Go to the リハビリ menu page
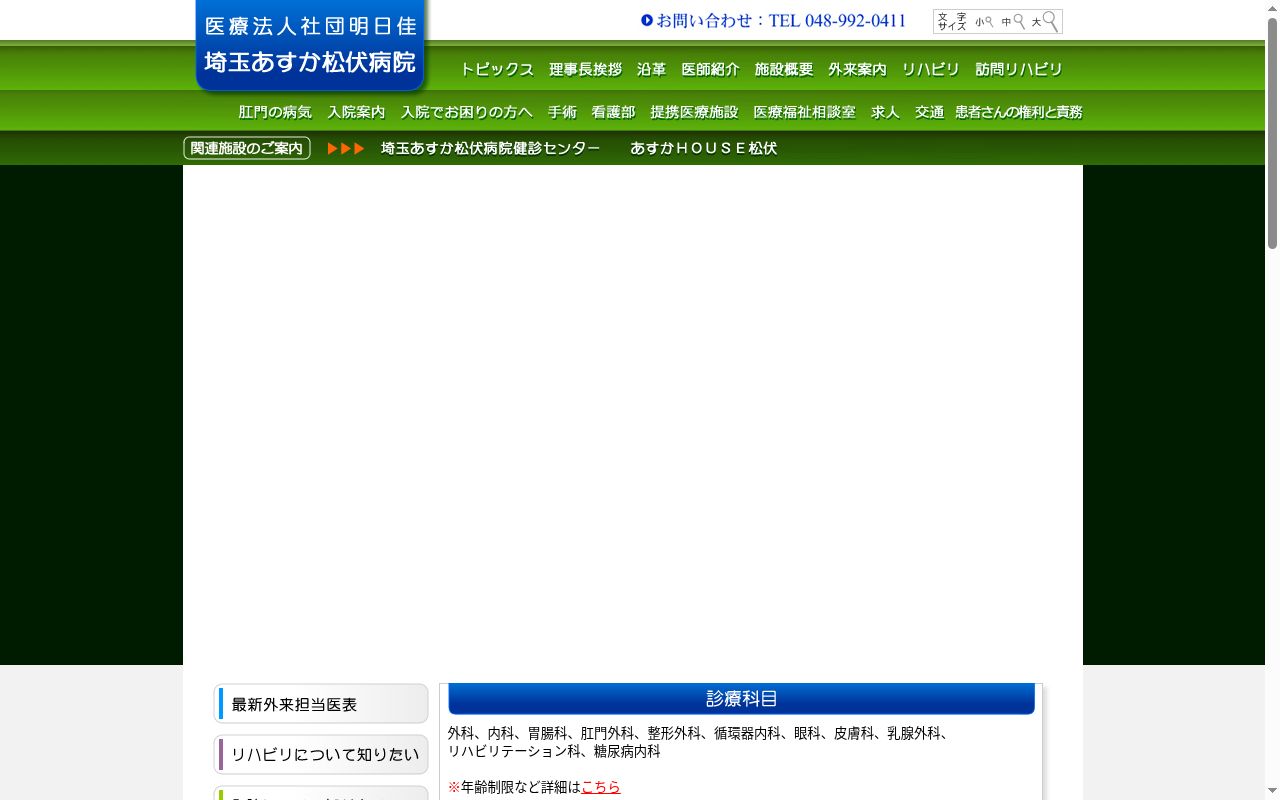1280x800 pixels. coord(930,69)
